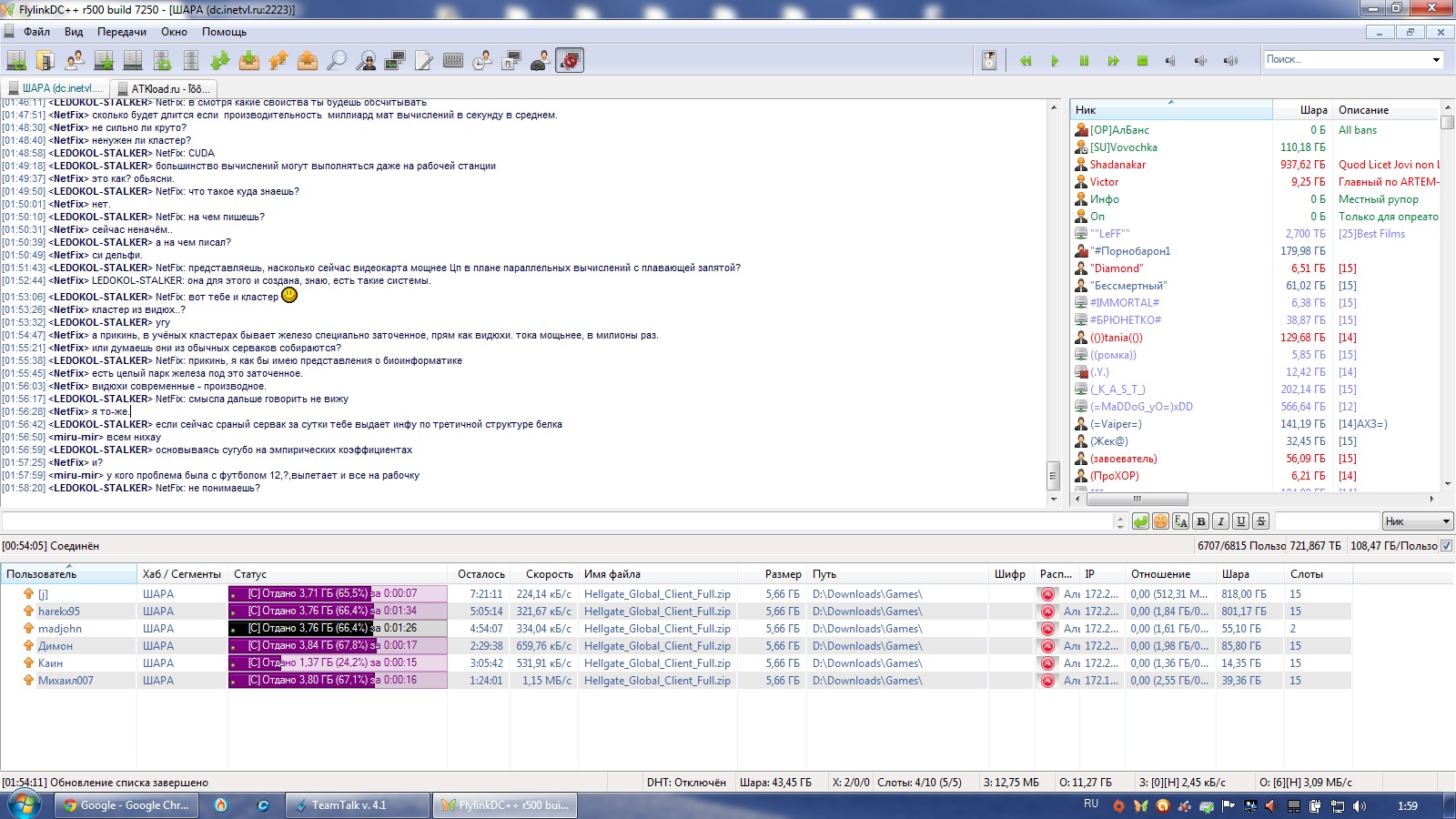The image size is (1456, 819).
Task: Open the Окно menu
Action: [174, 32]
